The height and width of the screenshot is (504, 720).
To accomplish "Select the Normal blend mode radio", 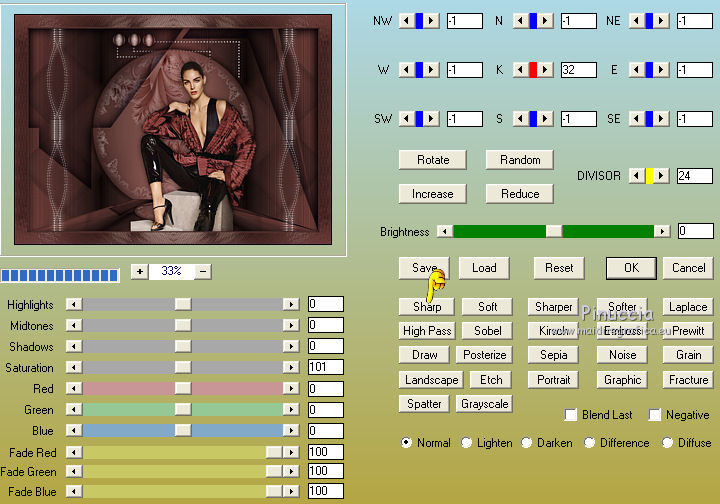I will point(406,443).
